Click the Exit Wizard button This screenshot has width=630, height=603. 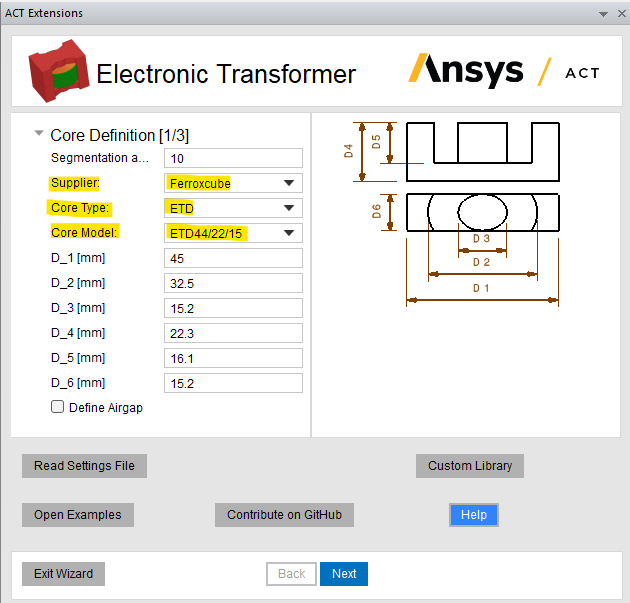63,574
